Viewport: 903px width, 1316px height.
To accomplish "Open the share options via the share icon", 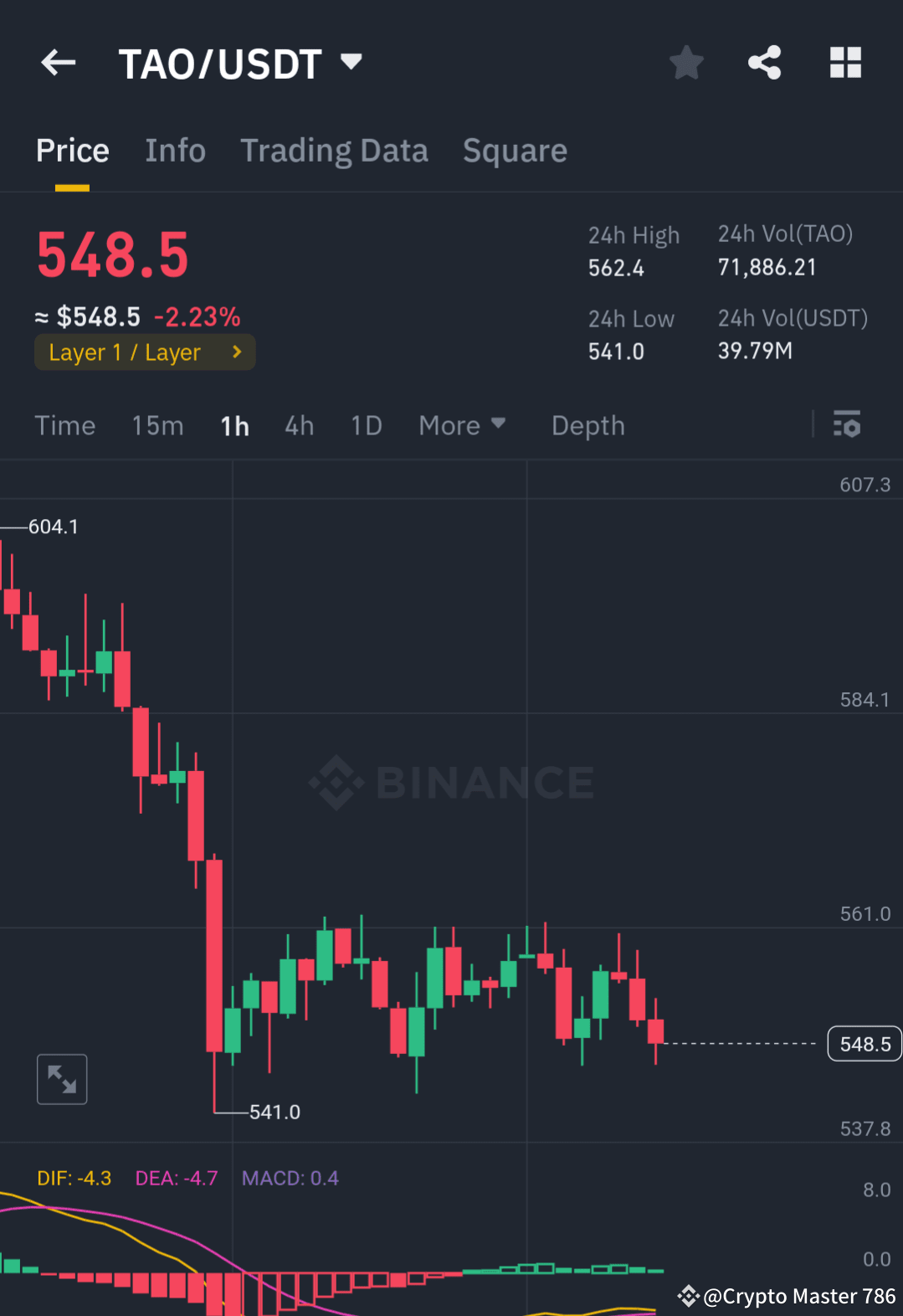I will (x=764, y=62).
